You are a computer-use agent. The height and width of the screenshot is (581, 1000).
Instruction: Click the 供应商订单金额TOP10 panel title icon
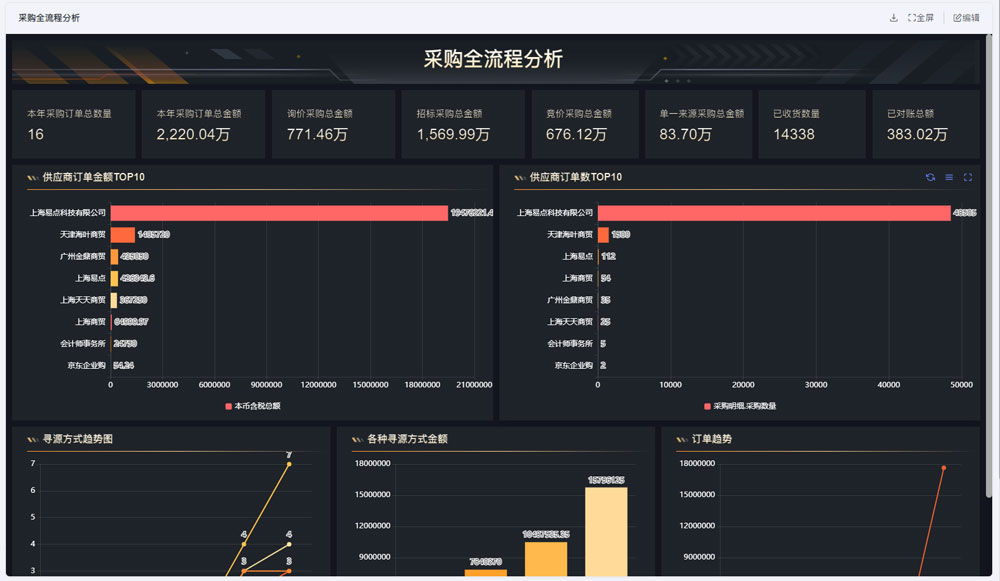click(32, 178)
